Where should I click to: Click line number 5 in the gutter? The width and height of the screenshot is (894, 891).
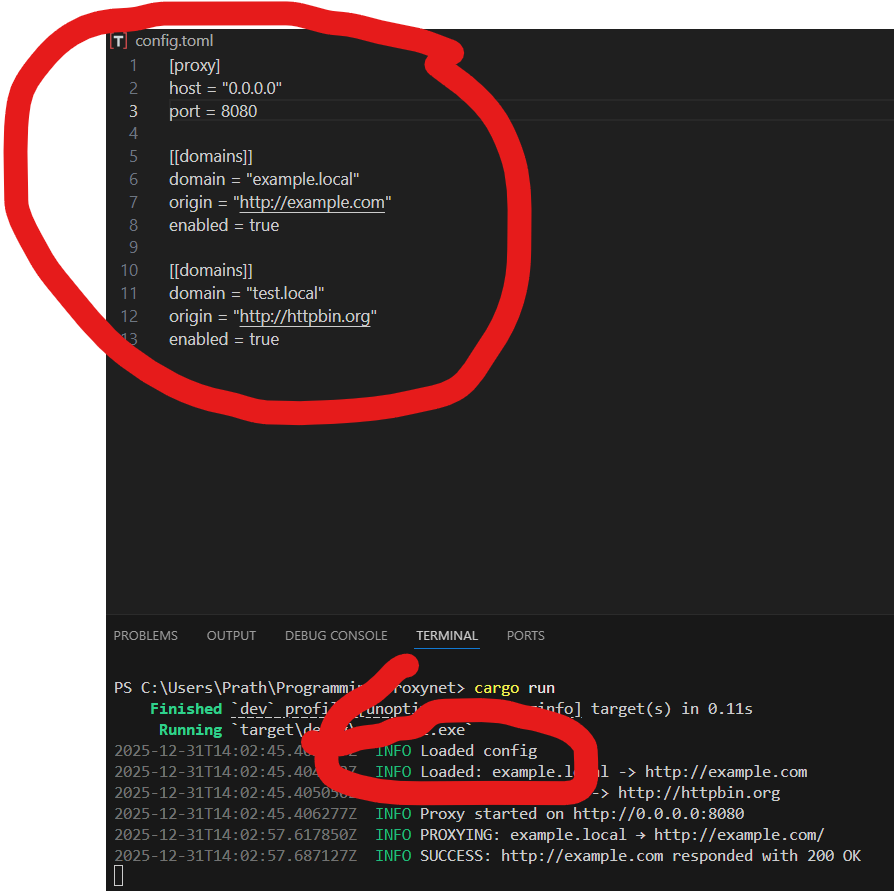133,157
